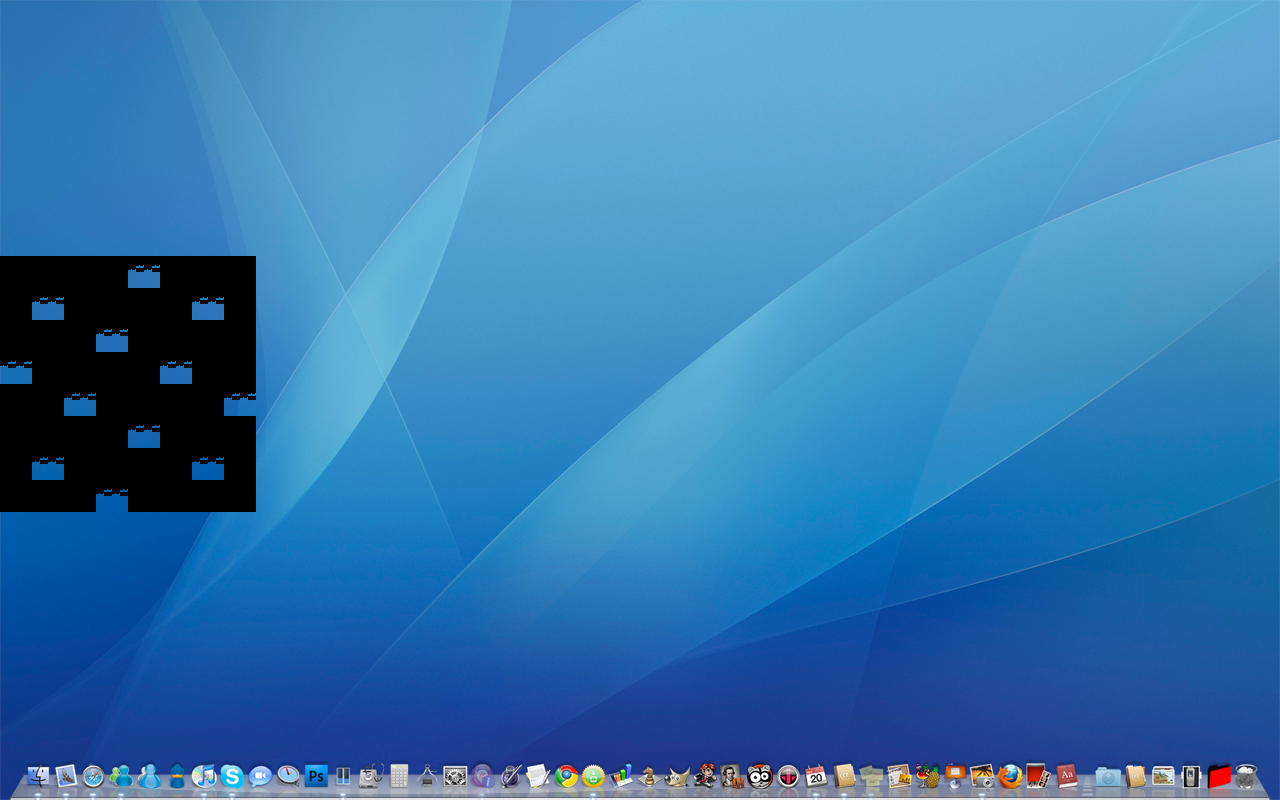Open the all-blue two-people Messenger icon
1280x800 pixels.
click(x=150, y=775)
